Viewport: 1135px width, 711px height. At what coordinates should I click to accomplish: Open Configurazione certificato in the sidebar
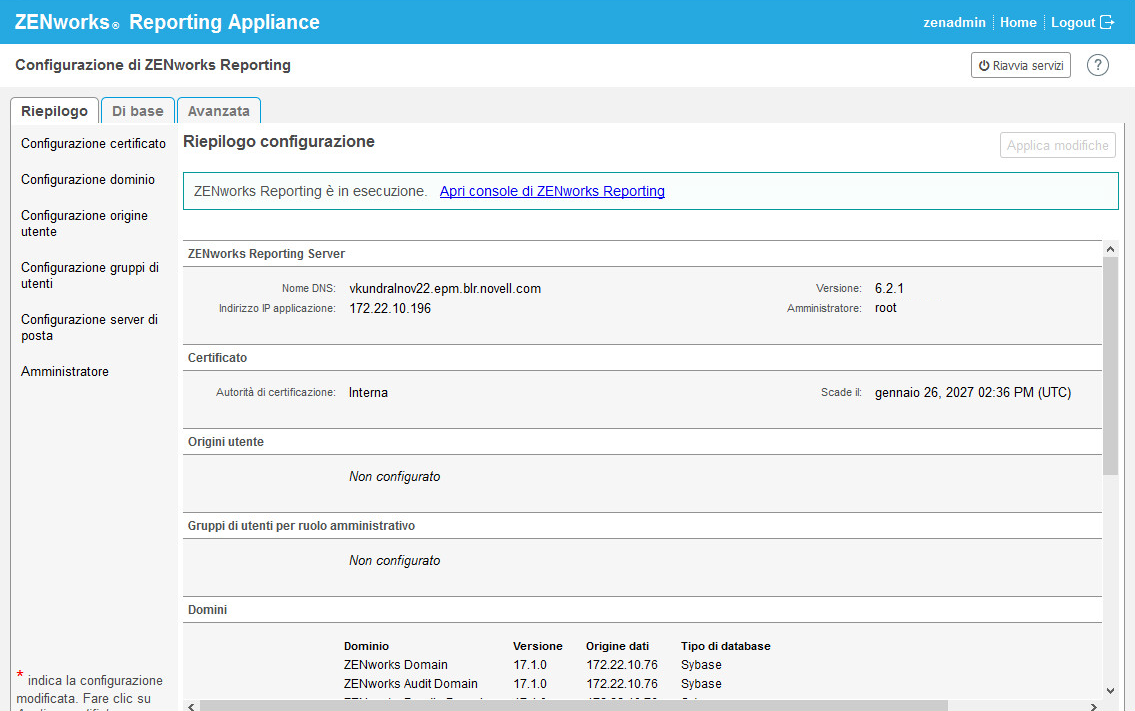click(x=93, y=143)
